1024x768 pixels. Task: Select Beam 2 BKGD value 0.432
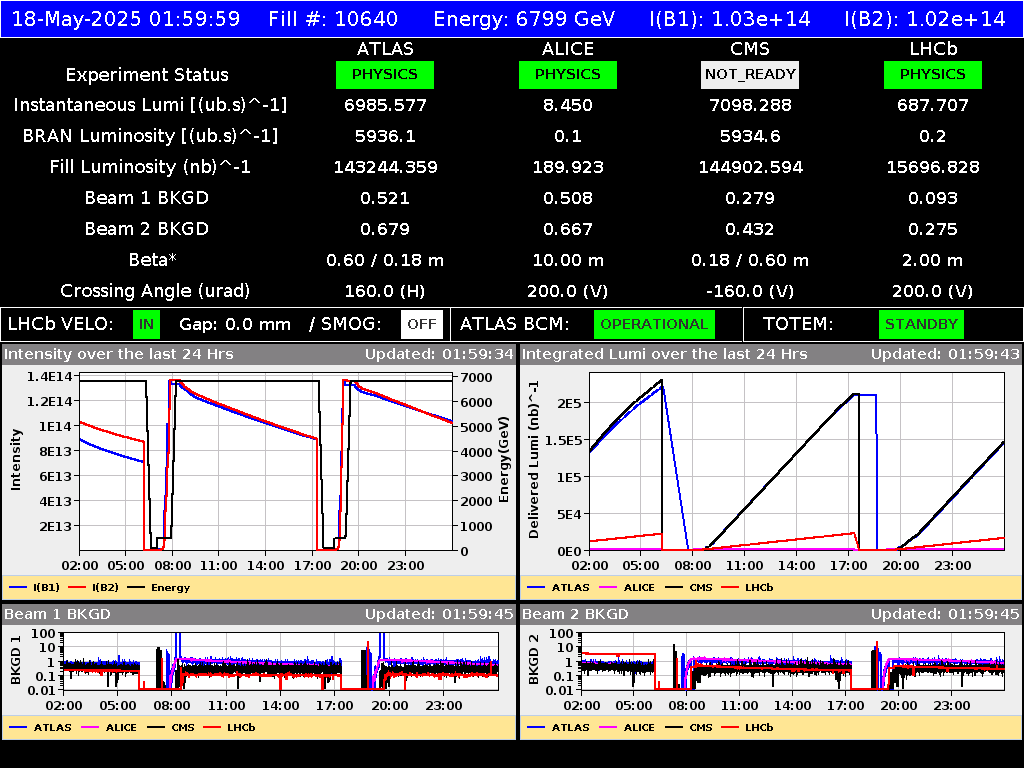[x=750, y=229]
